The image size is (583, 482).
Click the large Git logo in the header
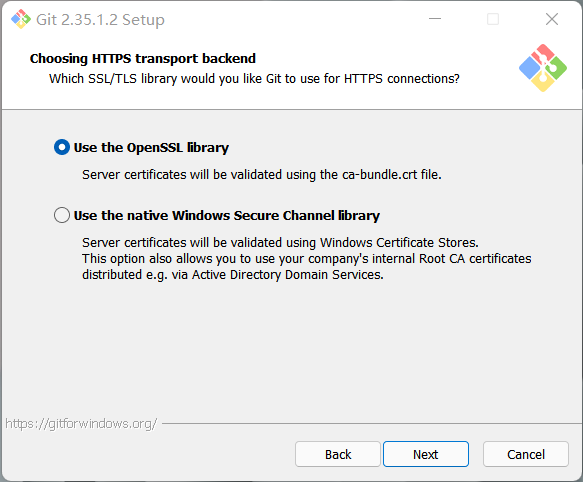pos(543,68)
